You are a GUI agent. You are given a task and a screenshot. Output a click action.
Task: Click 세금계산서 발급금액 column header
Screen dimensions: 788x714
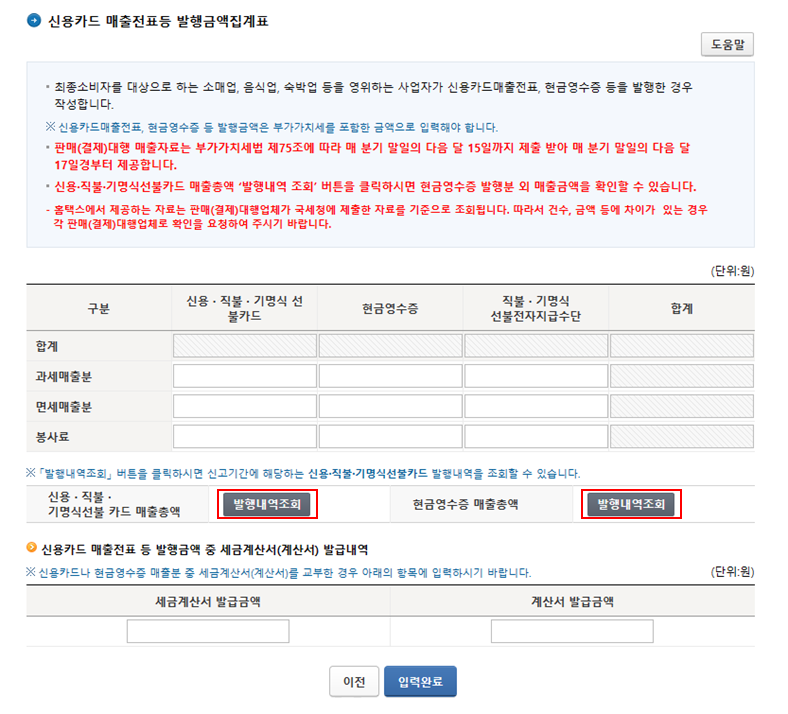tap(208, 601)
